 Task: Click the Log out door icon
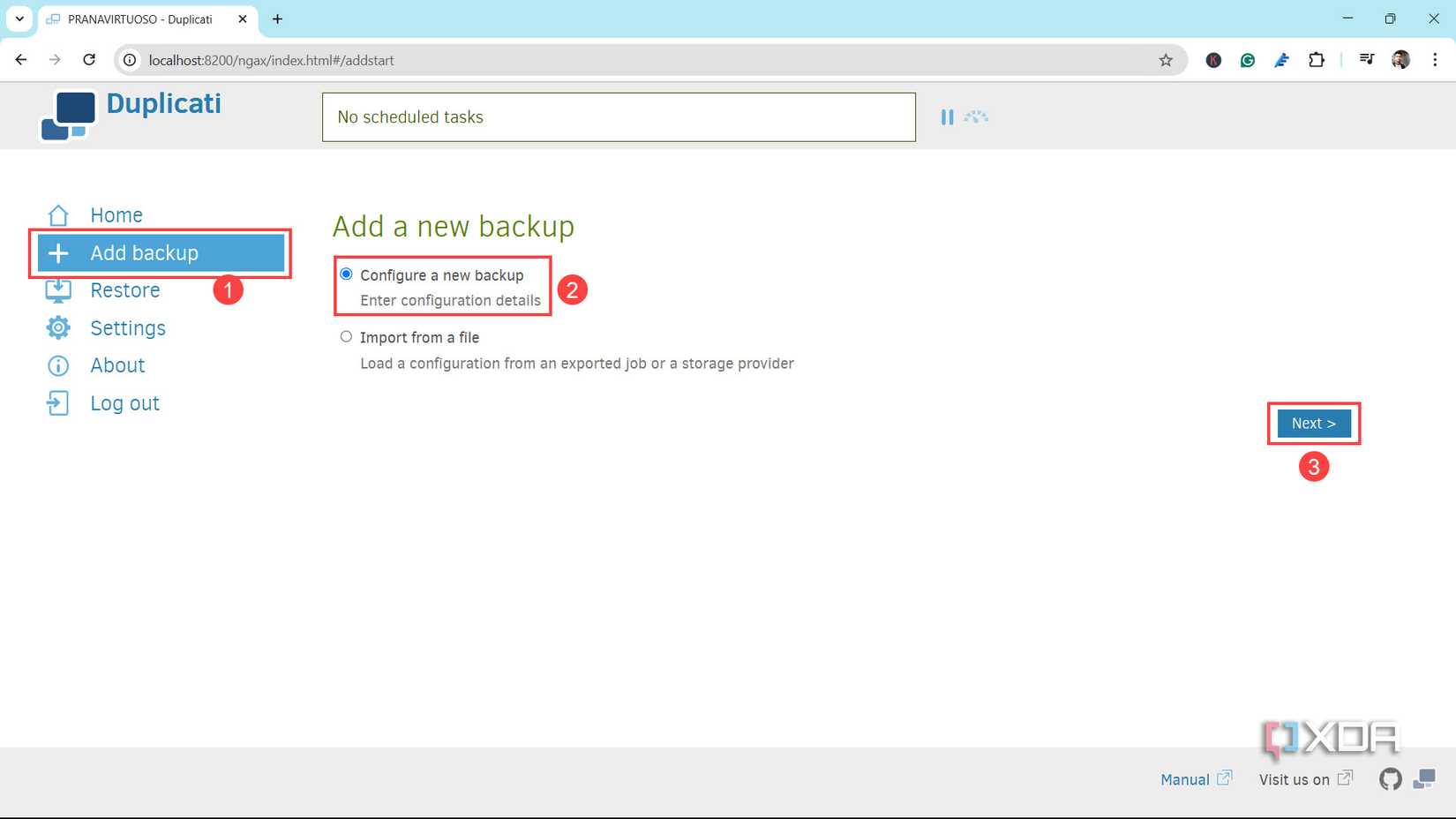57,402
